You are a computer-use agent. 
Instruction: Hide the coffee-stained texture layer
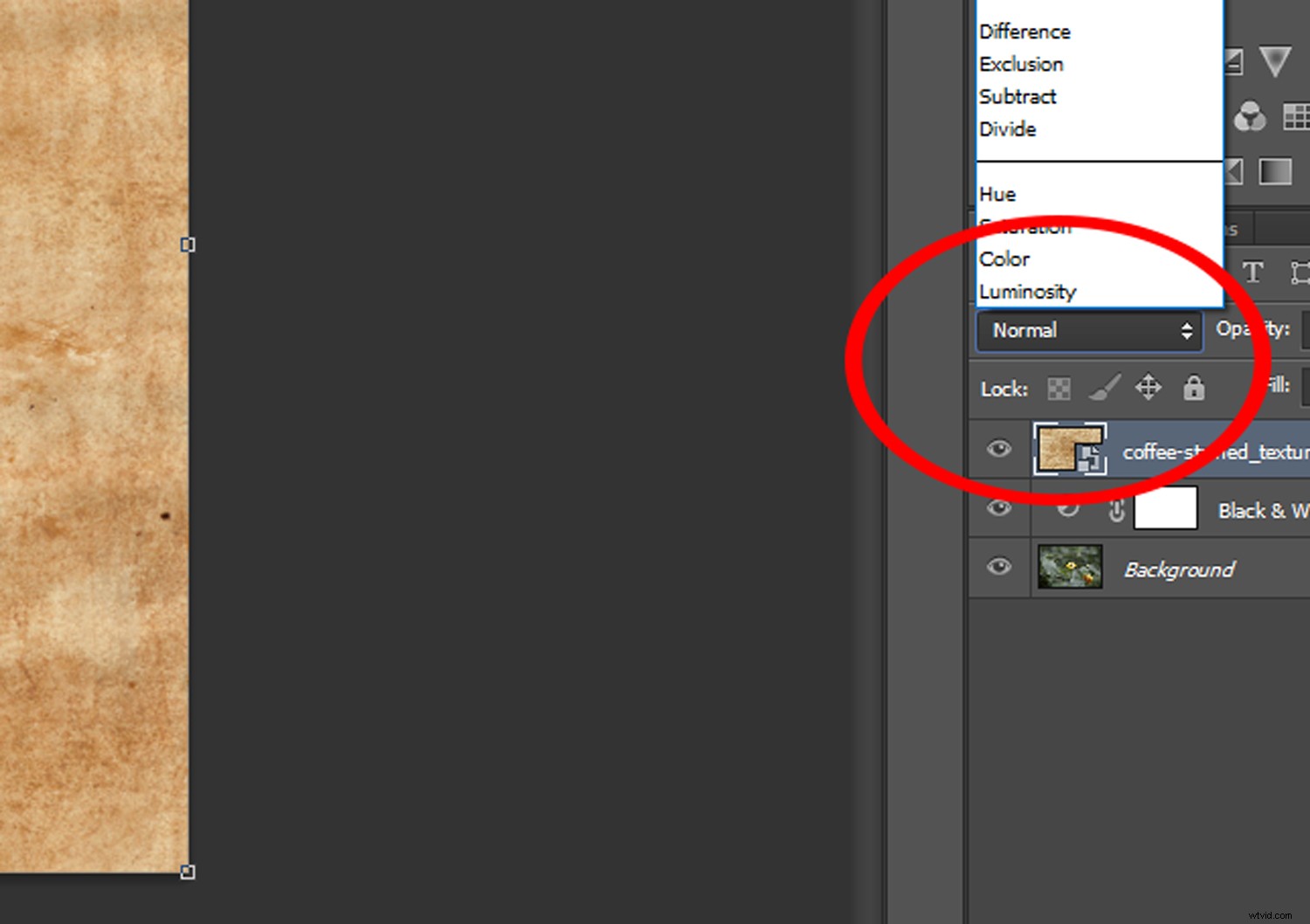pos(998,448)
